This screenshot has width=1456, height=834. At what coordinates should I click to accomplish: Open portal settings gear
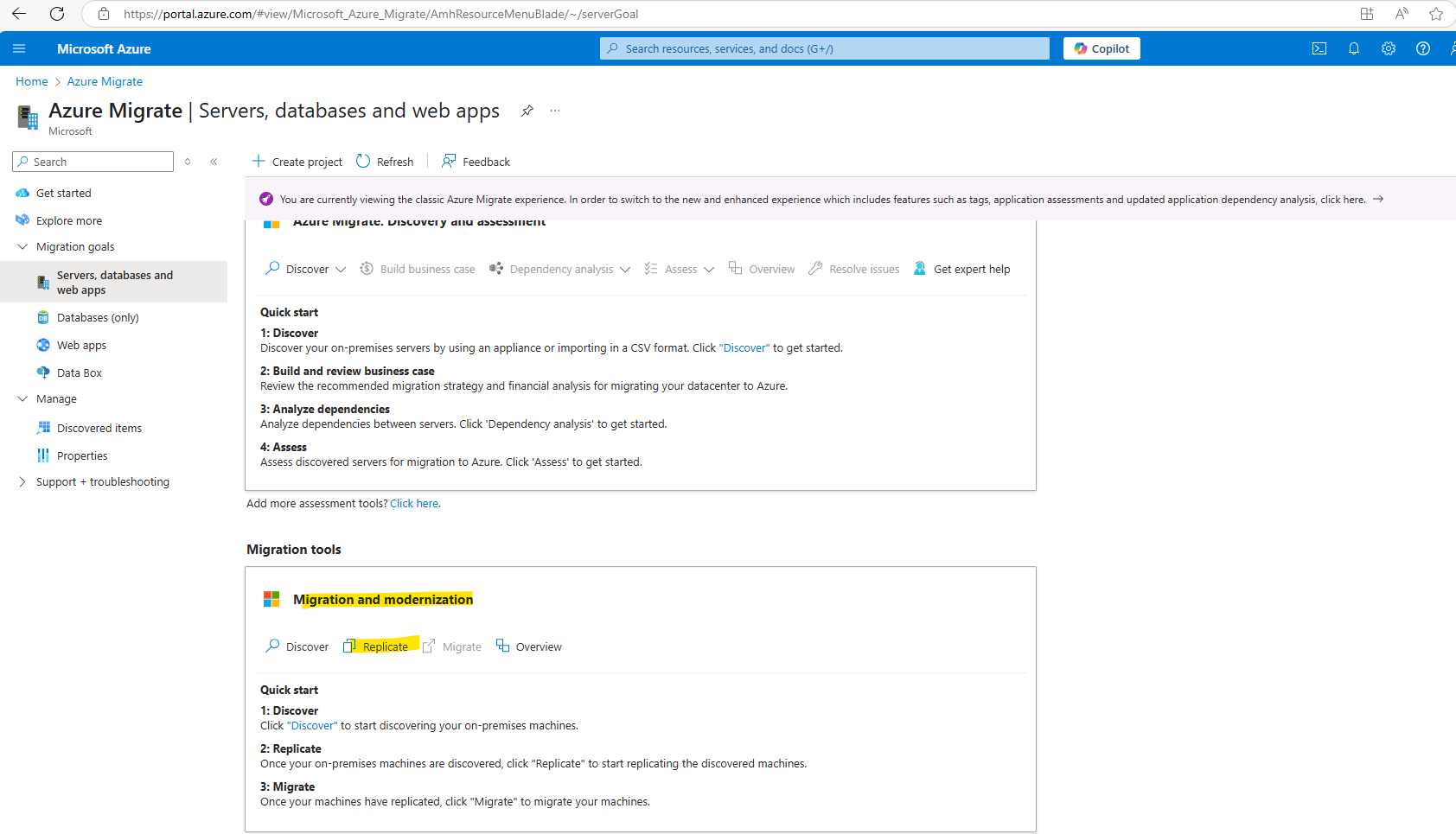(x=1389, y=48)
